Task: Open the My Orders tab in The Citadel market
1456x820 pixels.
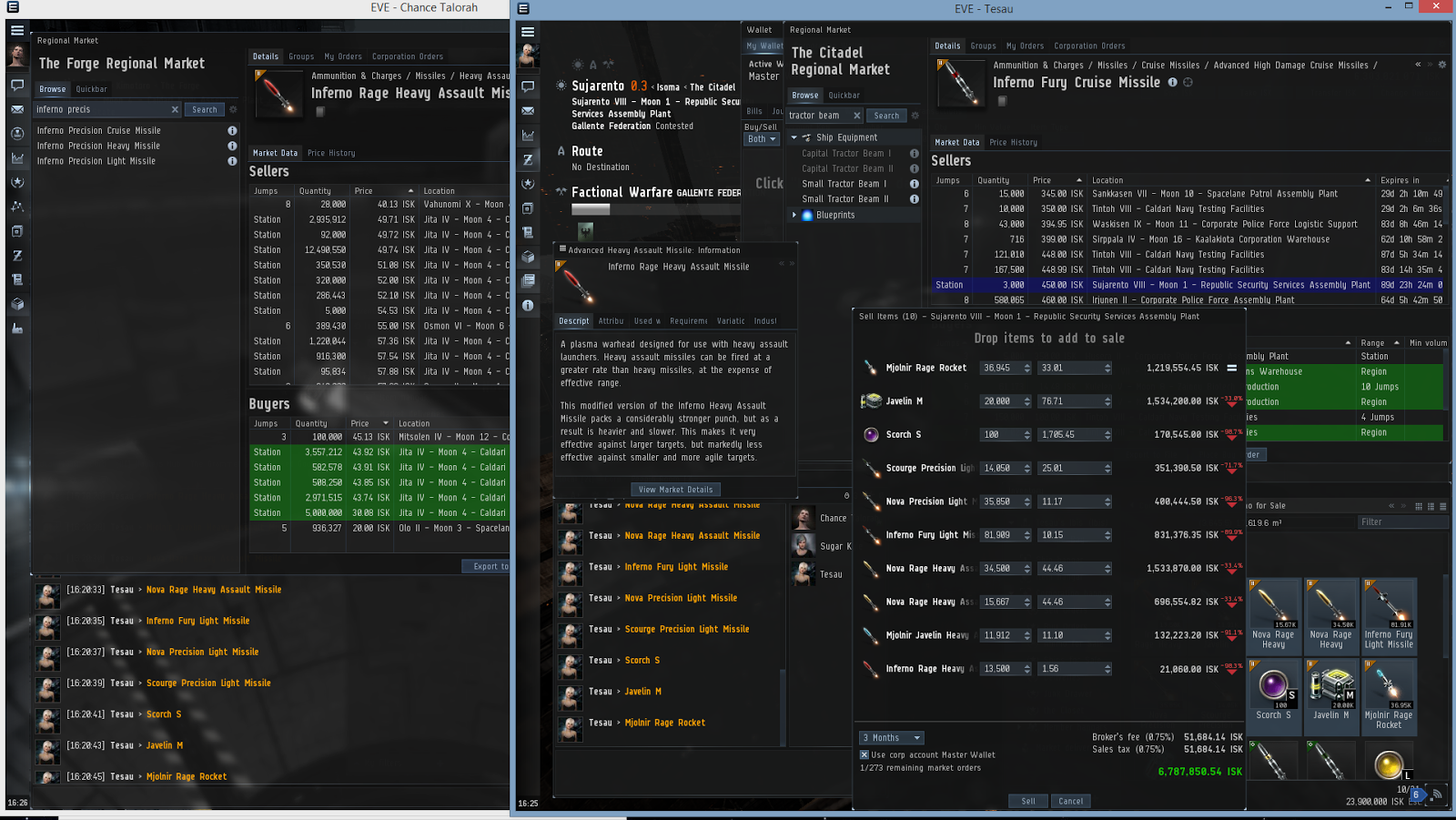Action: coord(1025,46)
